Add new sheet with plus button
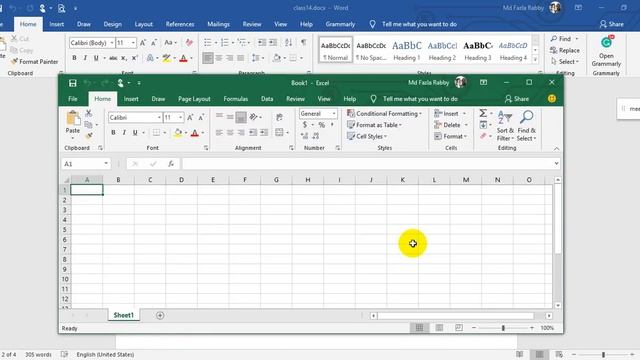 tap(160, 315)
